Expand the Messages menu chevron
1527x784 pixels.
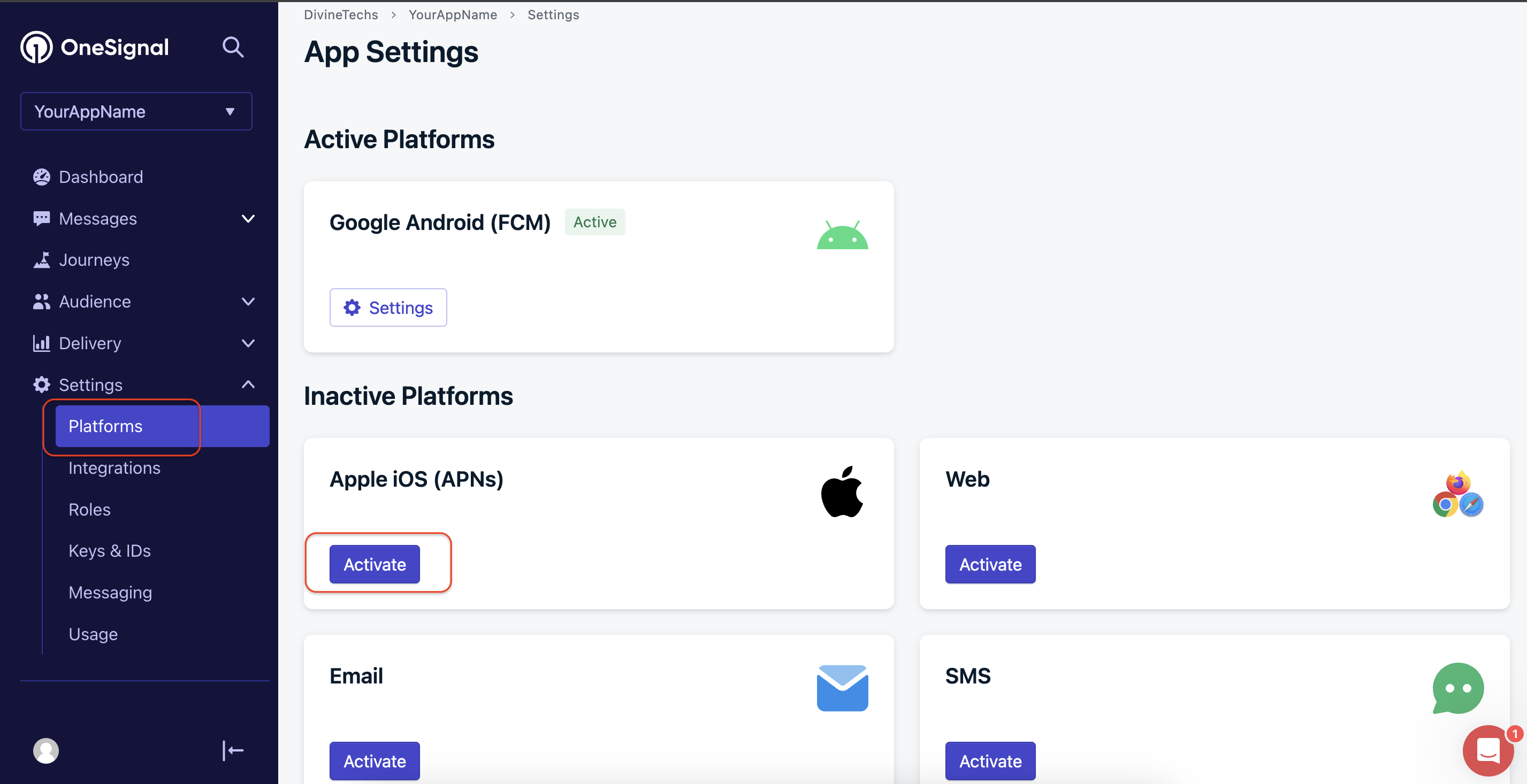248,219
